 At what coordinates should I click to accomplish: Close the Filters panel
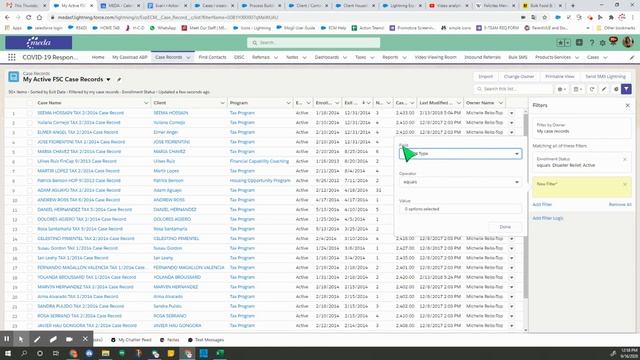pyautogui.click(x=627, y=105)
